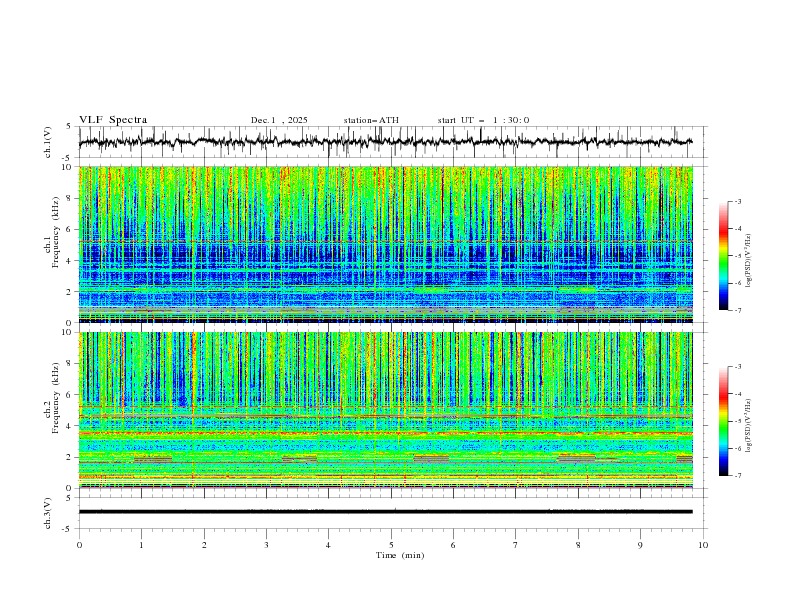Image resolution: width=792 pixels, height=612 pixels.
Task: Click the ch.2 PSD color scale bar
Action: coord(723,421)
